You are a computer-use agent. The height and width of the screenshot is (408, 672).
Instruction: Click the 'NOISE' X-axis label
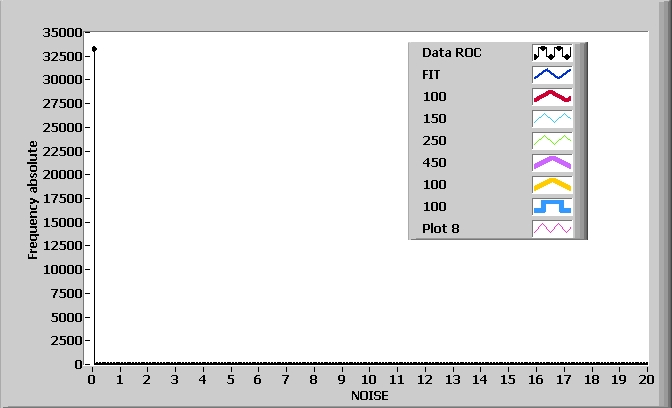click(x=369, y=396)
